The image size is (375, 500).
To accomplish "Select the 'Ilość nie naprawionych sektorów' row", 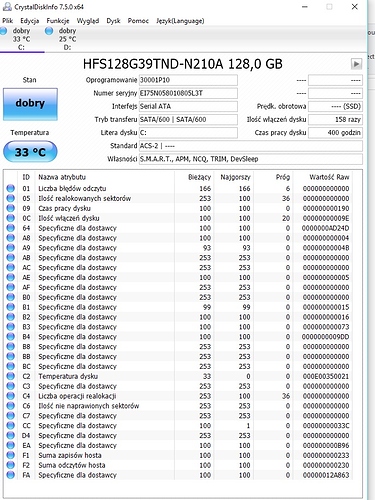I will [x=178, y=406].
